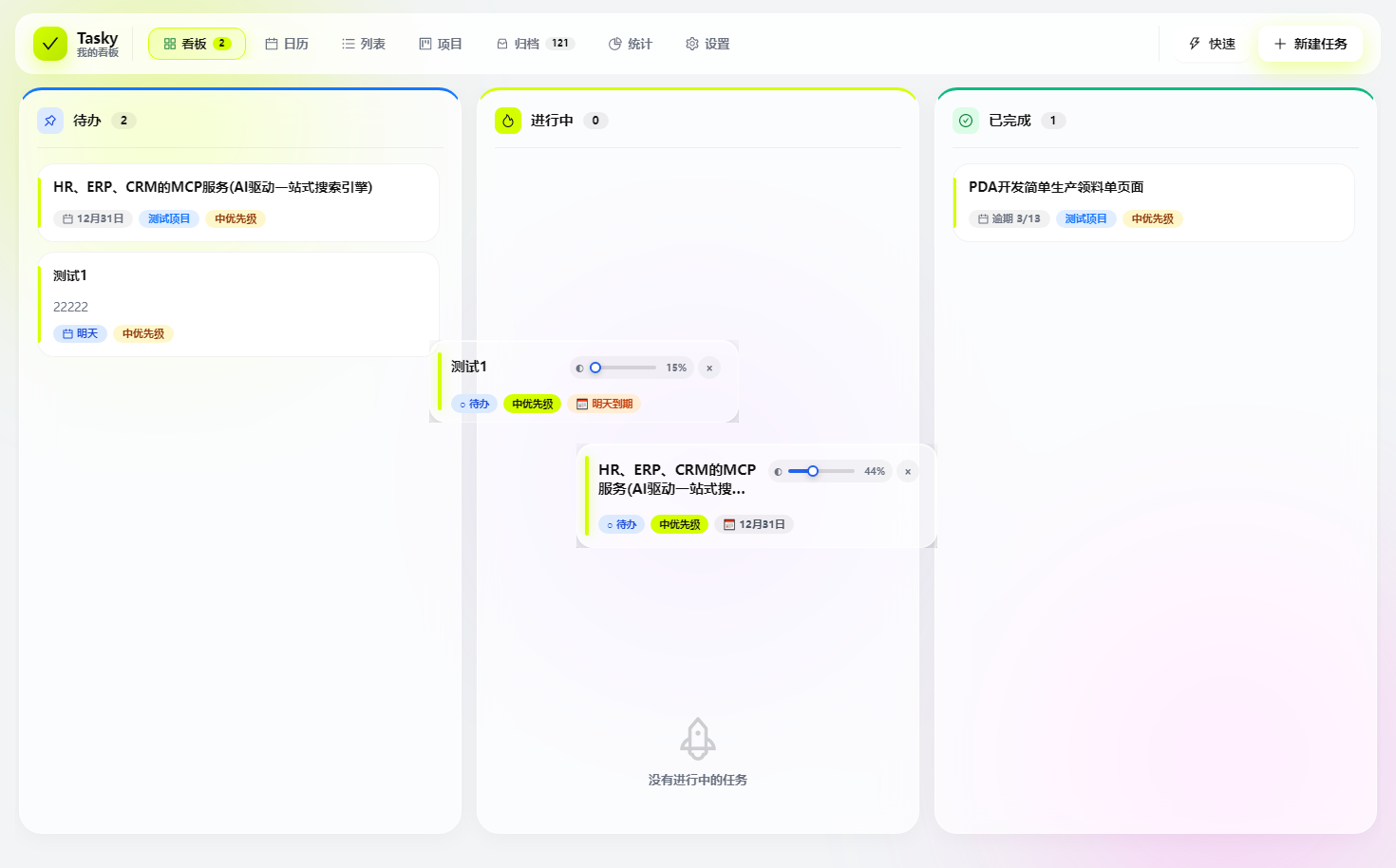Open 设置 settings
The width and height of the screenshot is (1396, 868).
point(707,44)
